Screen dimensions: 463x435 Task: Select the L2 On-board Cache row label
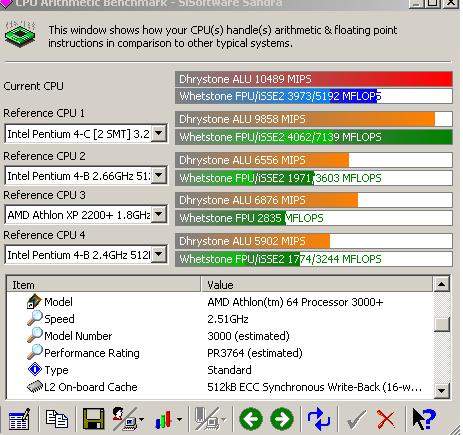tap(91, 387)
